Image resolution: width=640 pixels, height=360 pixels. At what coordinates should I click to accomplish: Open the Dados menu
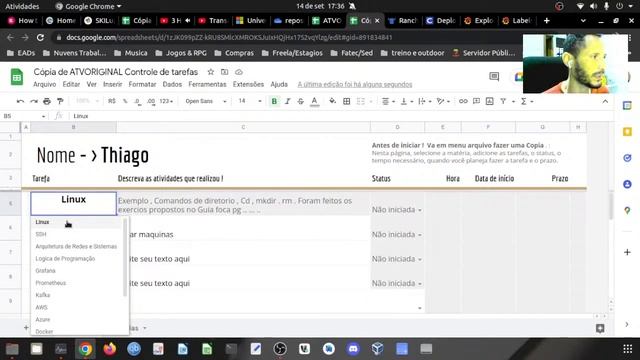click(x=172, y=84)
